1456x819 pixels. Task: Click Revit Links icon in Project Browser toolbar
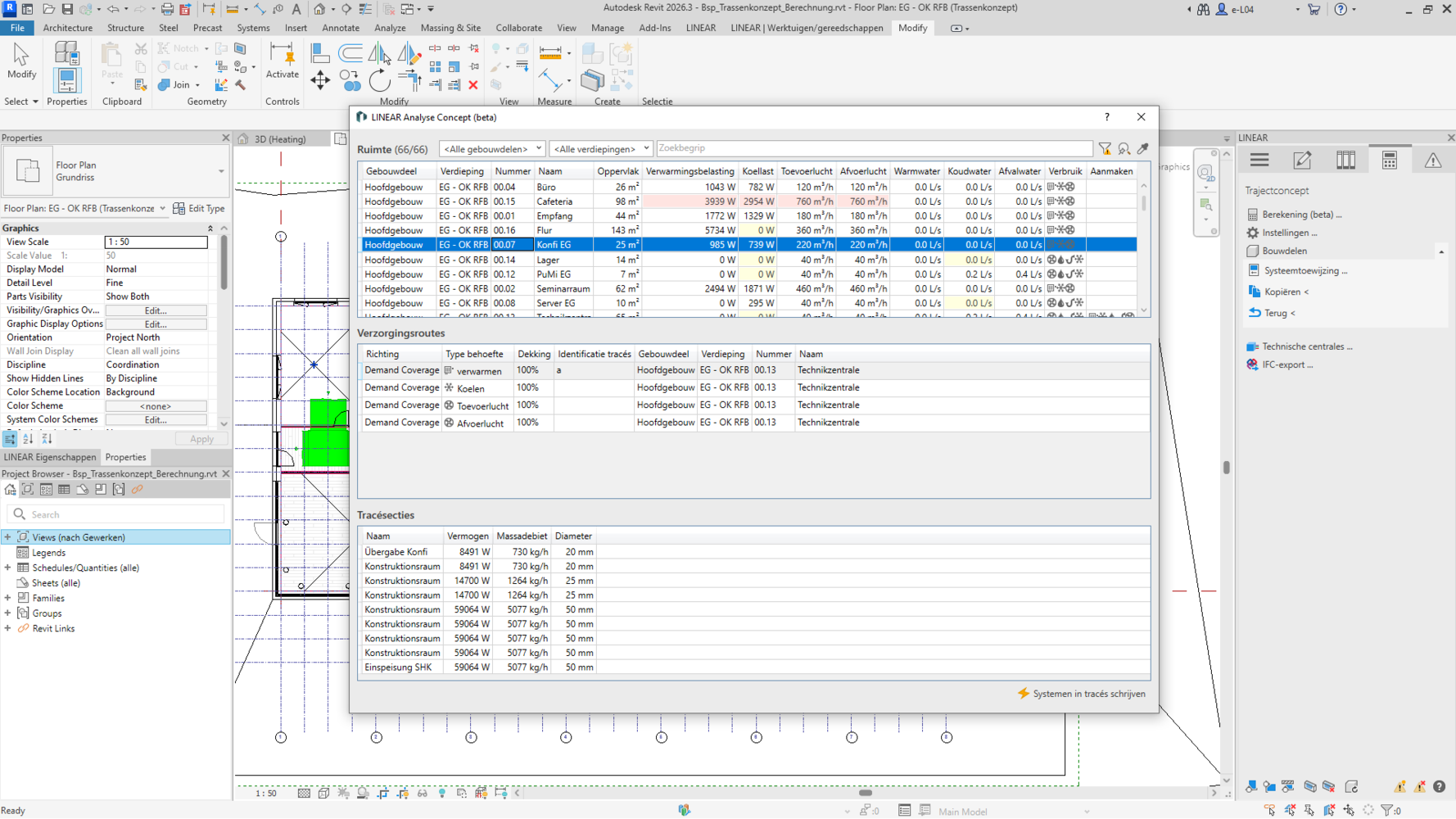[138, 490]
